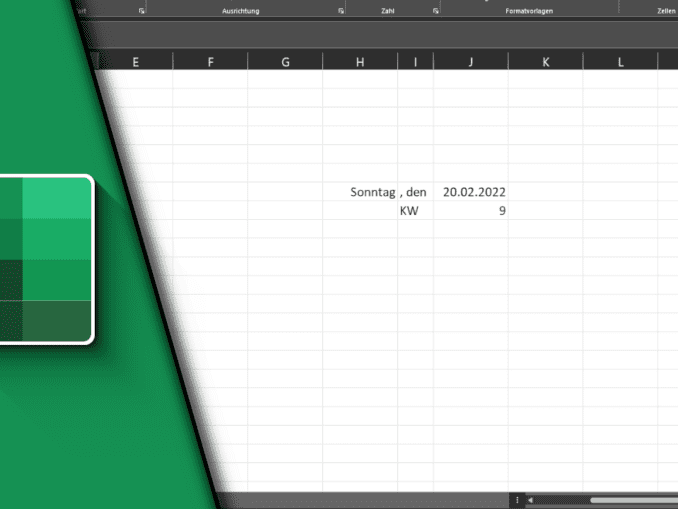The height and width of the screenshot is (509, 678).
Task: Open the Zahl format dialog launcher
Action: 436,11
